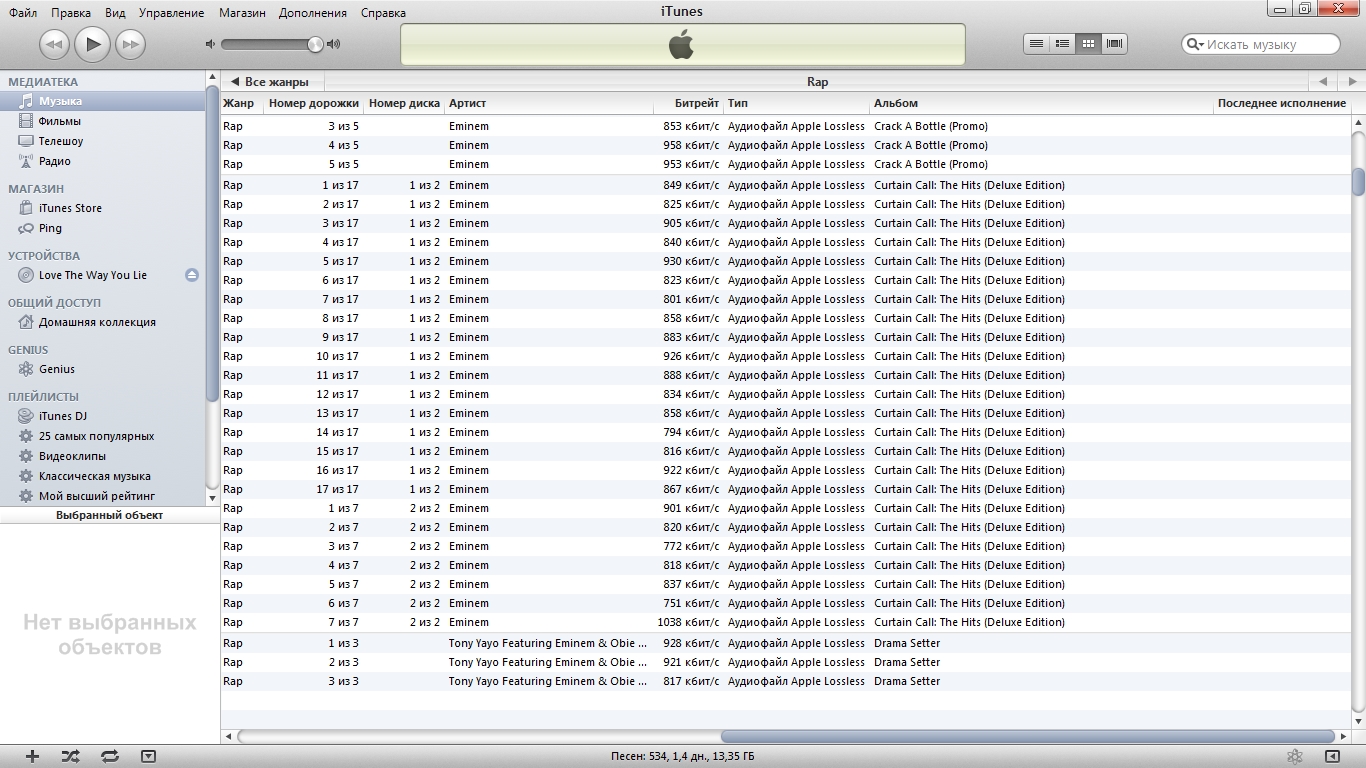Click the Выбранный объект header
Screen dimensions: 1366x768
coord(110,515)
